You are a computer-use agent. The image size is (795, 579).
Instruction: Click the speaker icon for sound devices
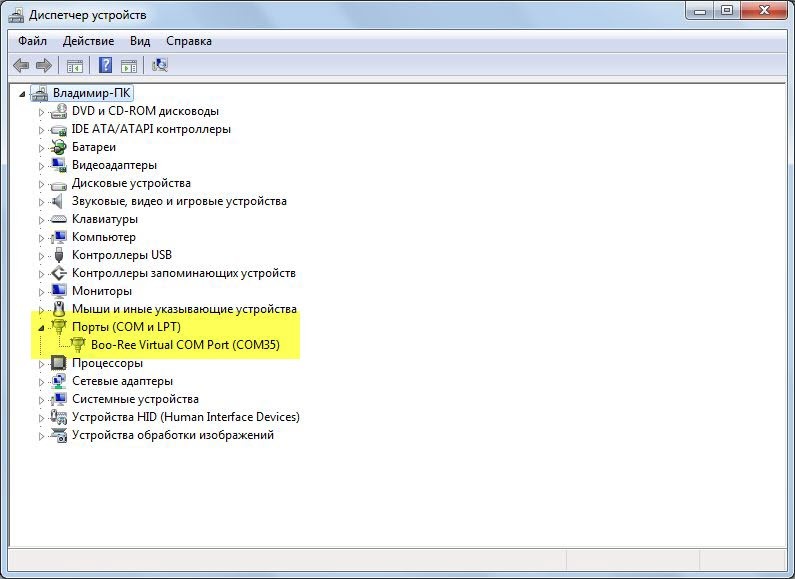58,201
